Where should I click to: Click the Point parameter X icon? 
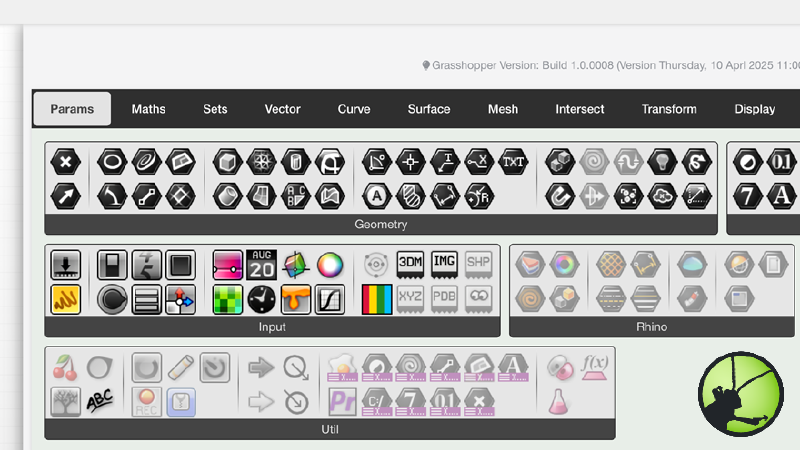66,162
